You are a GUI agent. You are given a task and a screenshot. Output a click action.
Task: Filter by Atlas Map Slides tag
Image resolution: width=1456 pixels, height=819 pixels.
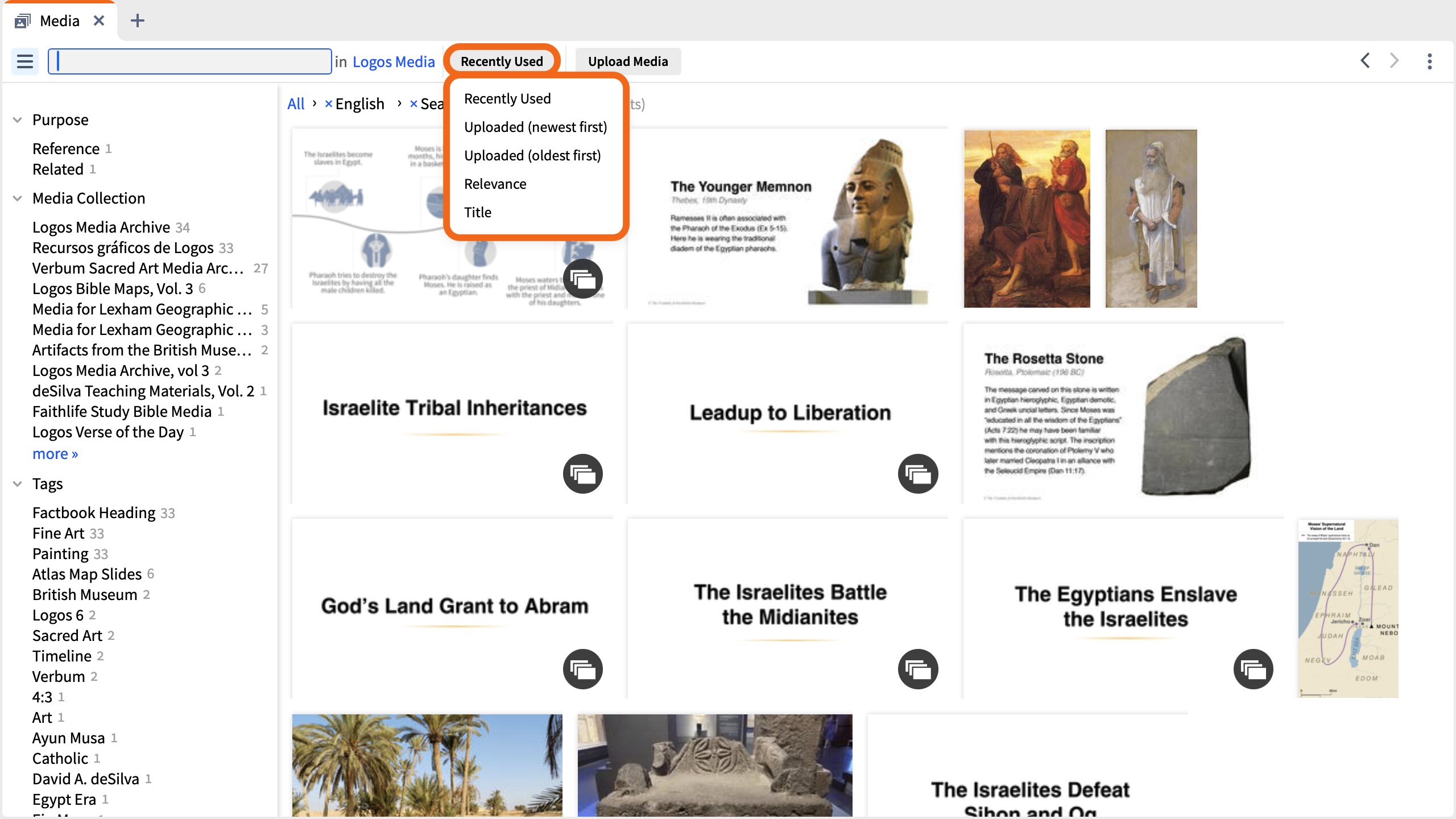[87, 574]
